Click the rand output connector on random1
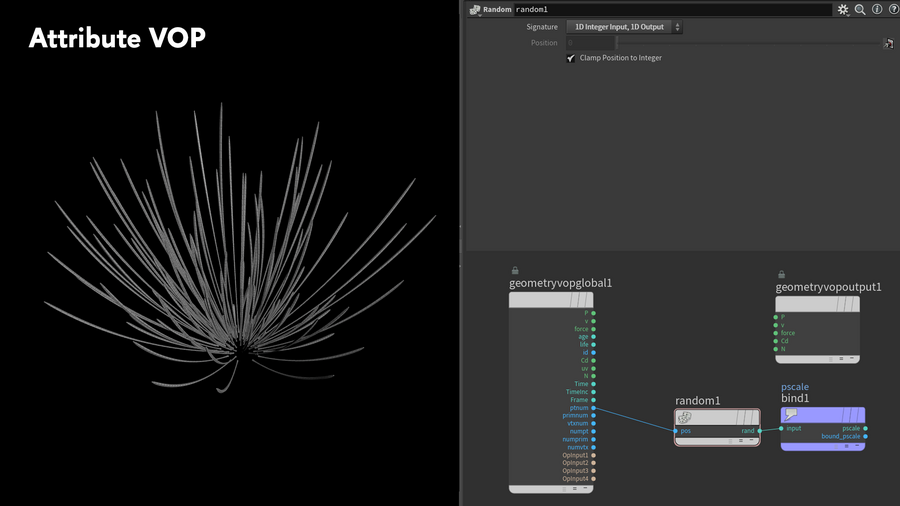Viewport: 900px width, 506px height. [x=759, y=431]
